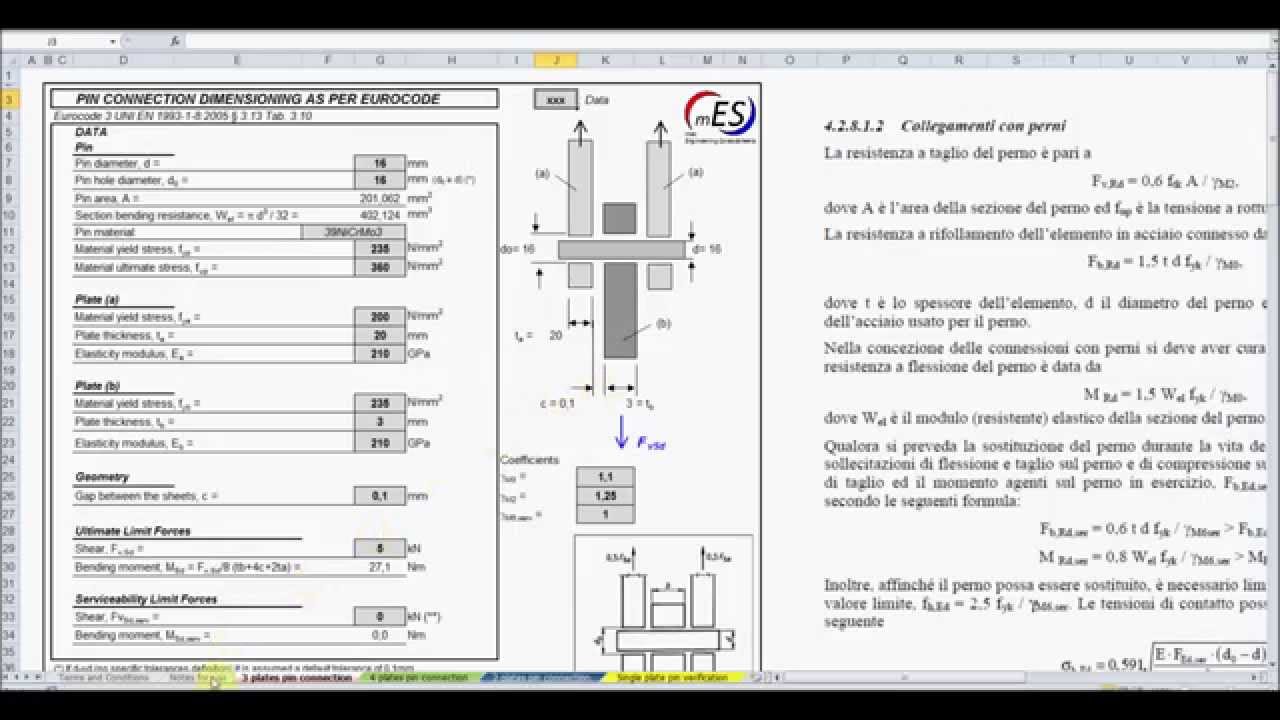This screenshot has width=1280, height=720.
Task: Select the ultimate shear force value 5
Action: [380, 548]
